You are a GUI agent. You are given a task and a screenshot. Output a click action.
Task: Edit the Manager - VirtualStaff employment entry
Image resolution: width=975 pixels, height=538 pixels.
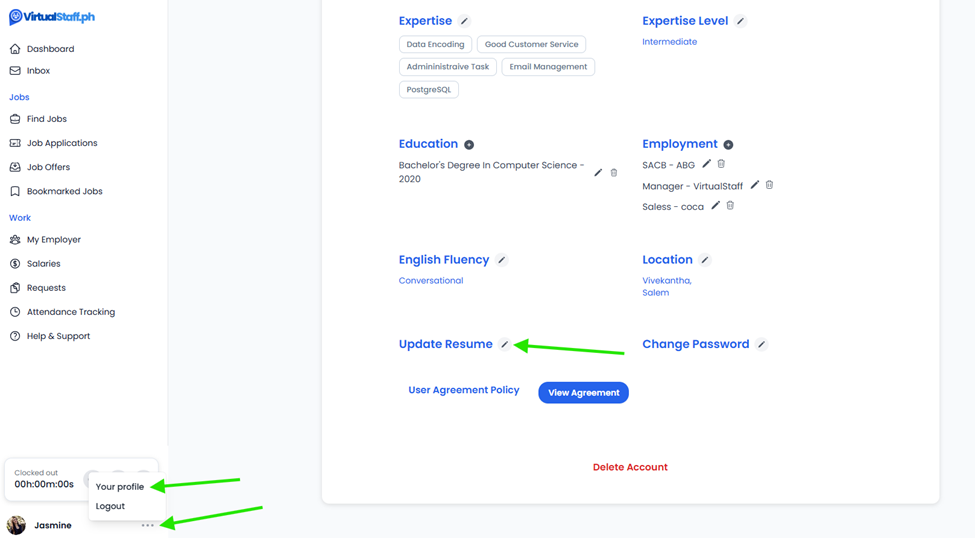[754, 185]
